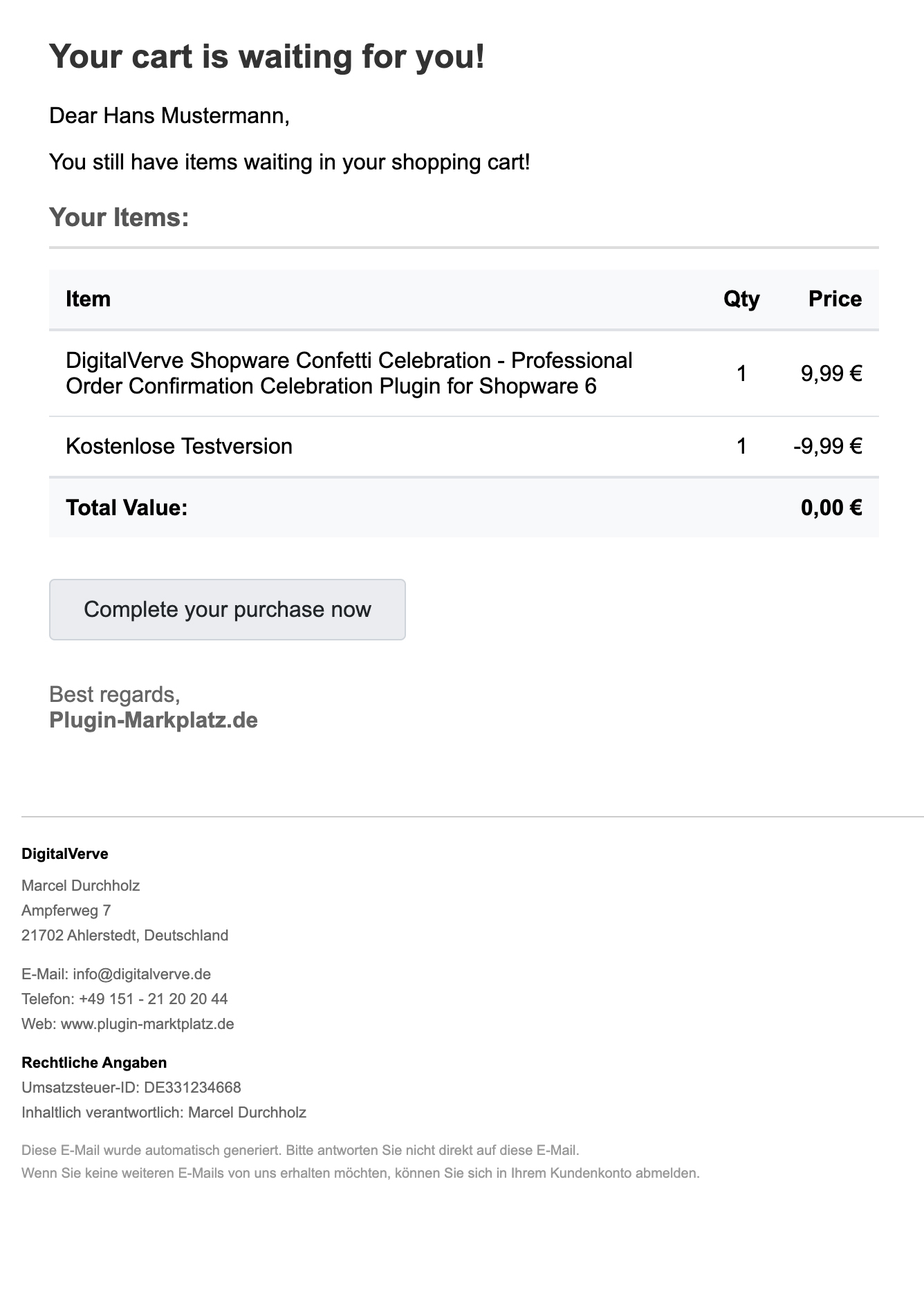Click the "Rechtliche Angaben" footer heading

(x=94, y=1062)
